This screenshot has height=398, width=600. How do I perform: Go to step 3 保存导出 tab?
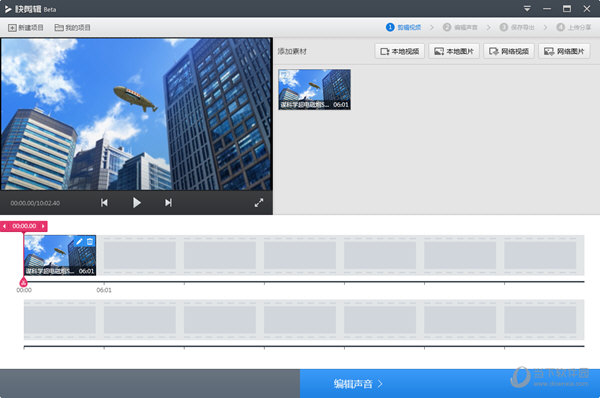pos(517,27)
